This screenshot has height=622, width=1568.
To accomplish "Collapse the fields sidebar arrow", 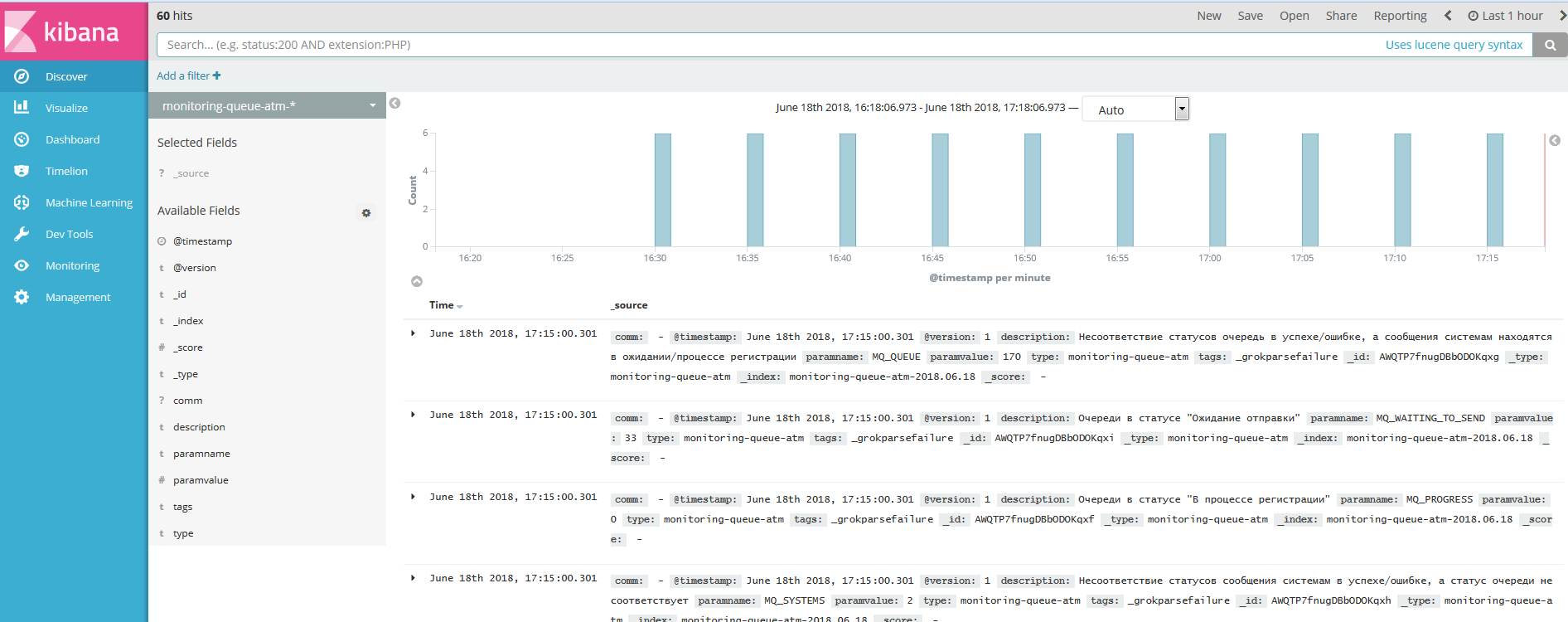I will pyautogui.click(x=395, y=104).
